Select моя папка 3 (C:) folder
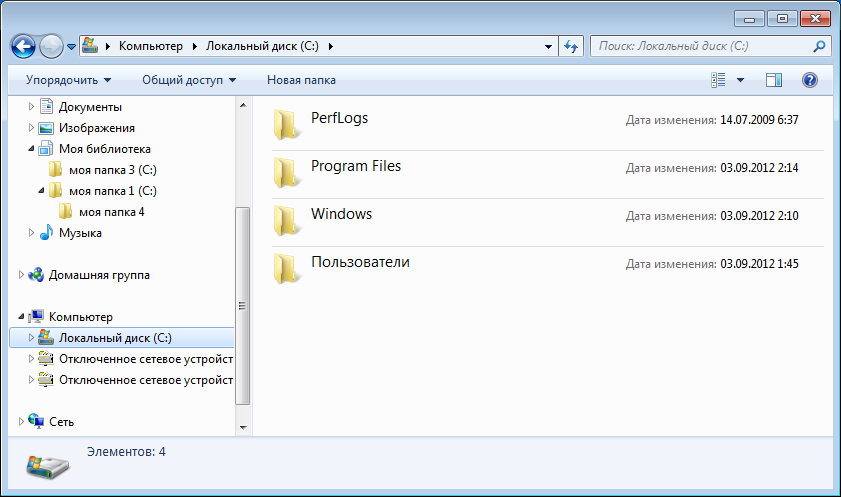 [x=113, y=170]
